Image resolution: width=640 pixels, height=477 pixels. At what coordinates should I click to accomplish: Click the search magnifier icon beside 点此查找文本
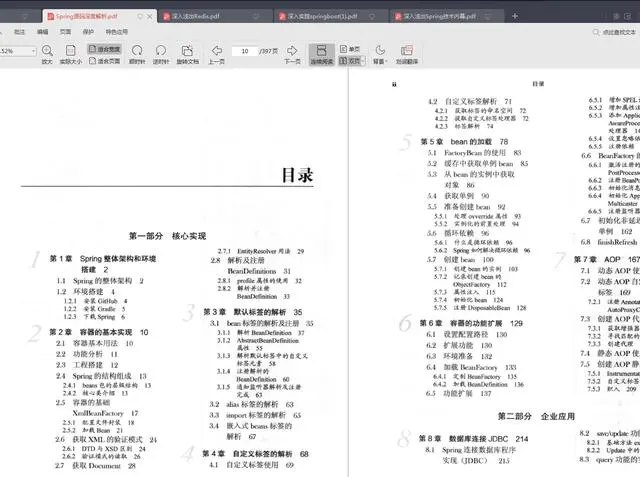[x=596, y=32]
